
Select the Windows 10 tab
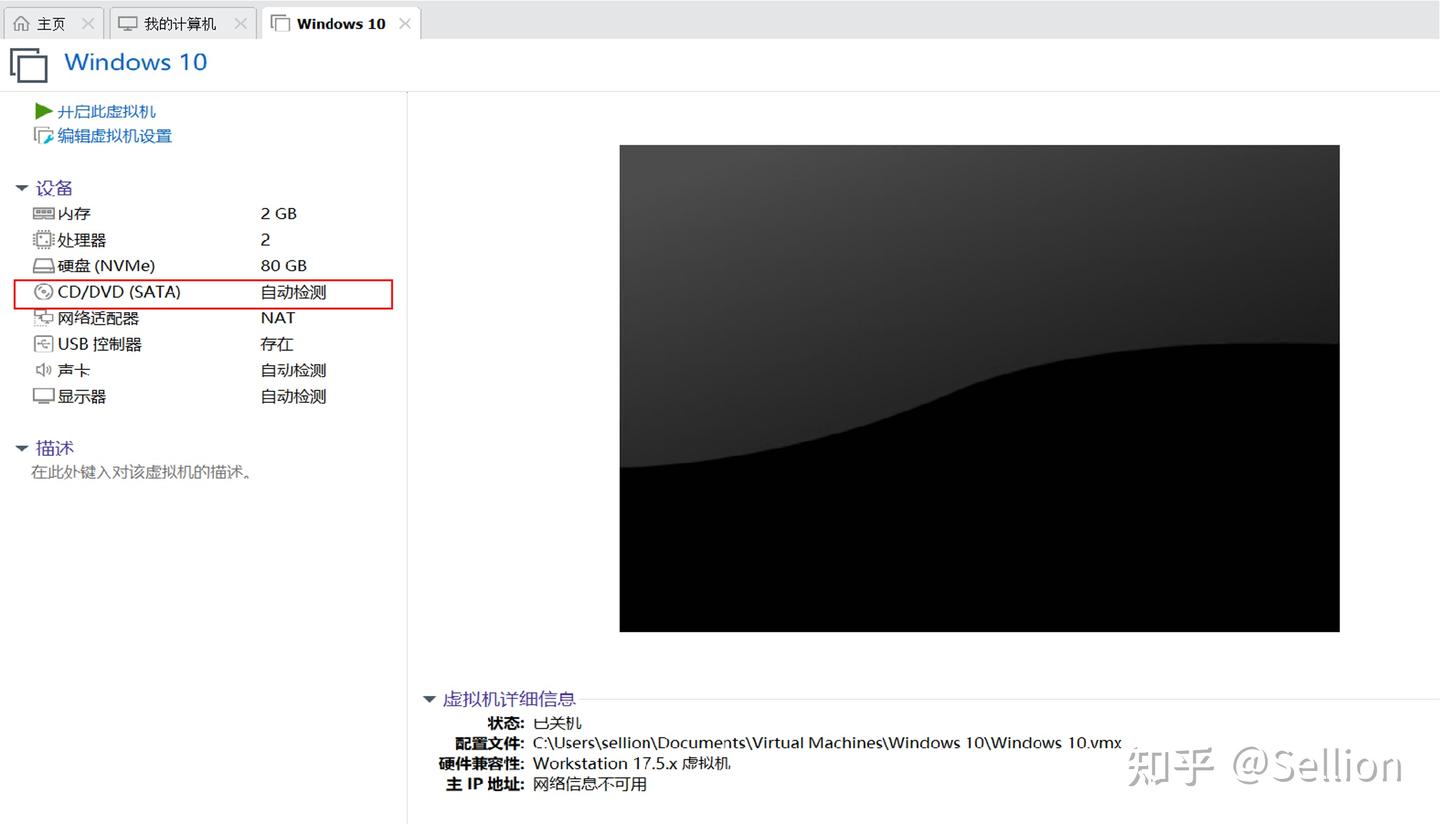point(338,21)
